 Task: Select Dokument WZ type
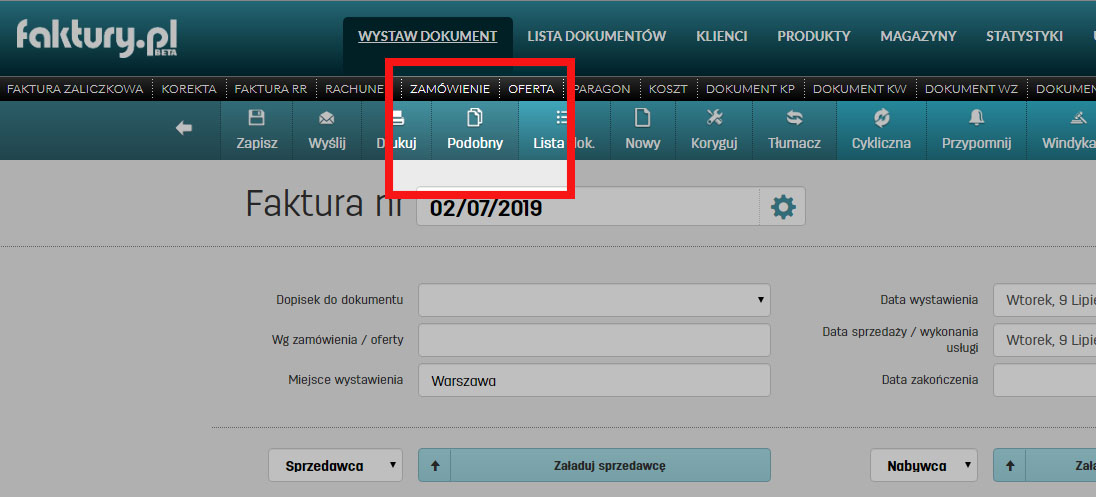tap(971, 89)
